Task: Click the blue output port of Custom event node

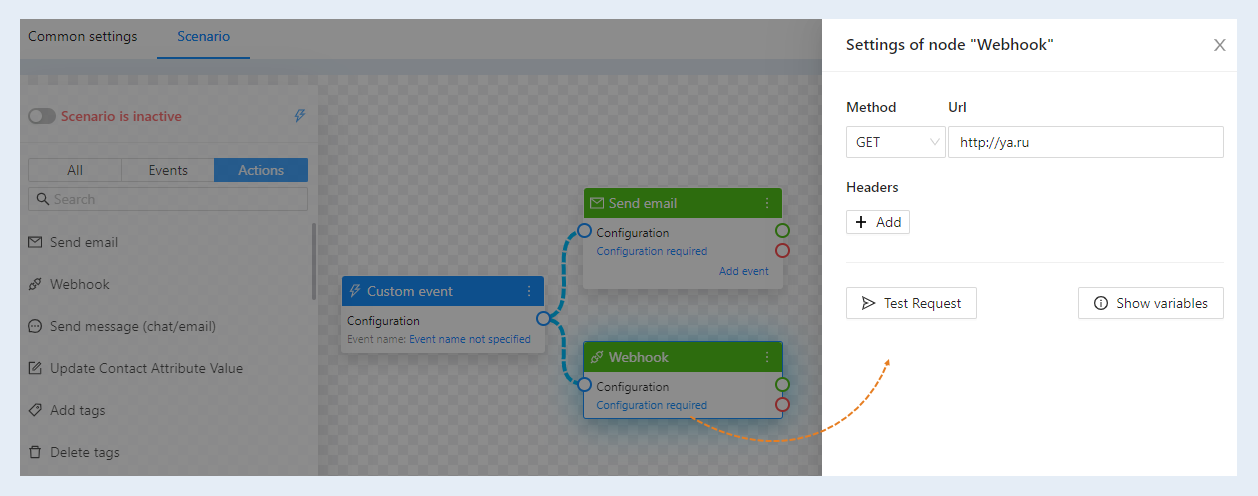Action: pos(543,319)
